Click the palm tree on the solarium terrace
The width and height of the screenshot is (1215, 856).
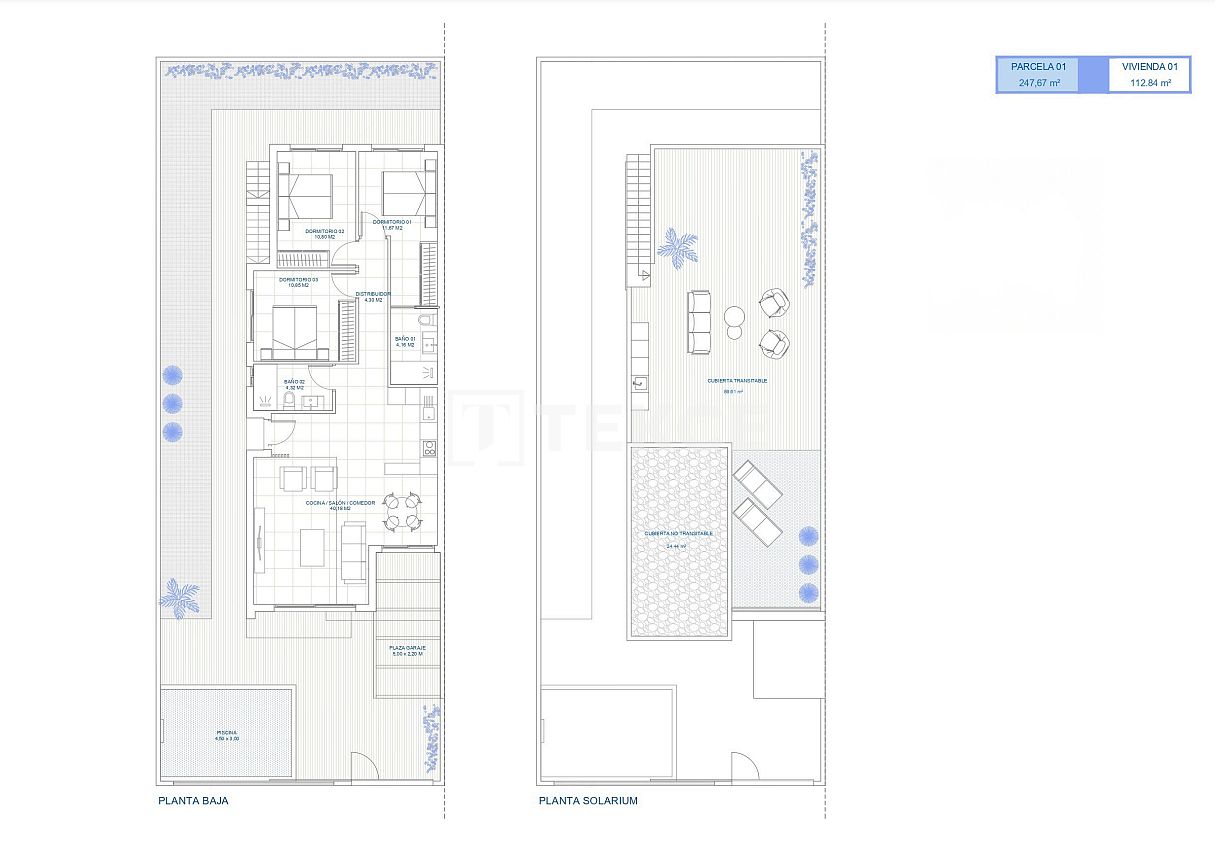point(677,247)
